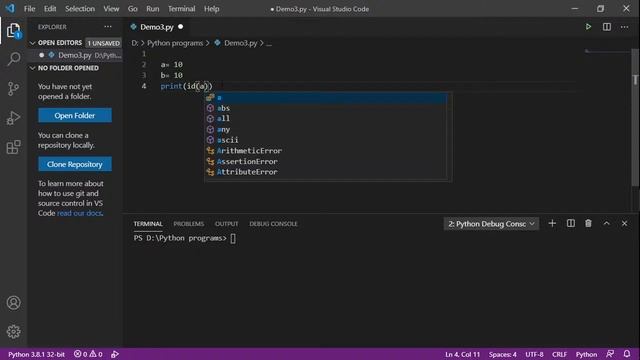
Task: Choose abs from autocomplete suggestions
Action: point(326,108)
